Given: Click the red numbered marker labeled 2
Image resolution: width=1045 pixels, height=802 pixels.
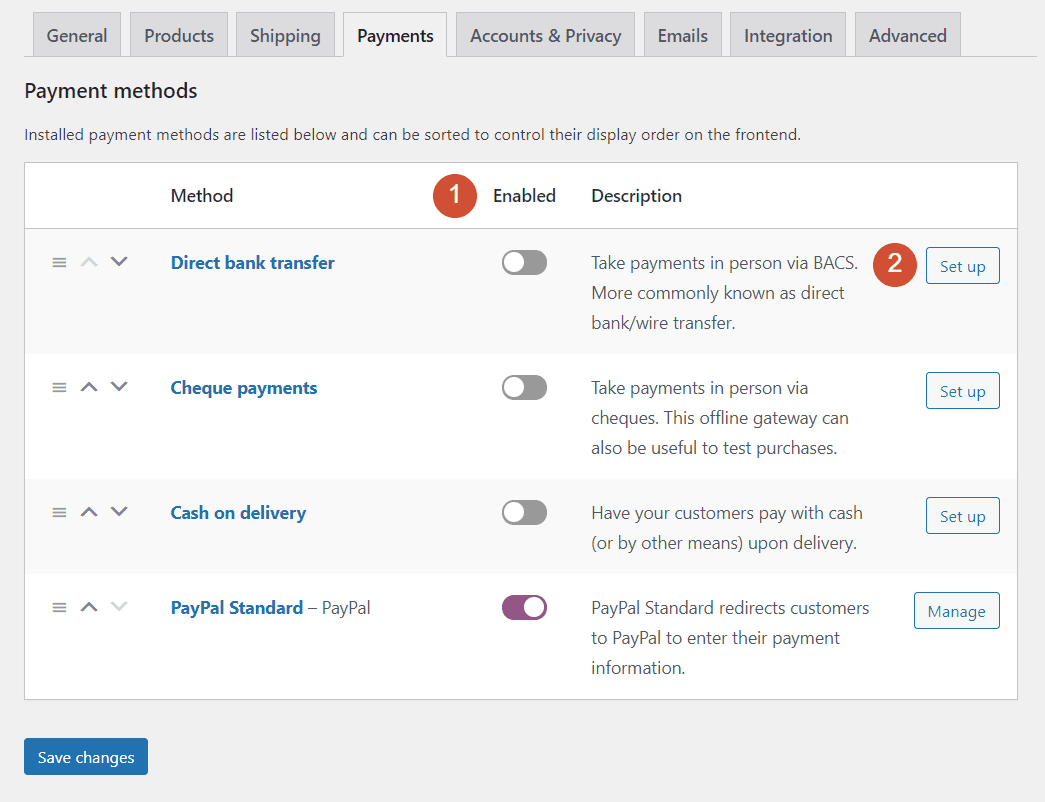Looking at the screenshot, I should [895, 265].
